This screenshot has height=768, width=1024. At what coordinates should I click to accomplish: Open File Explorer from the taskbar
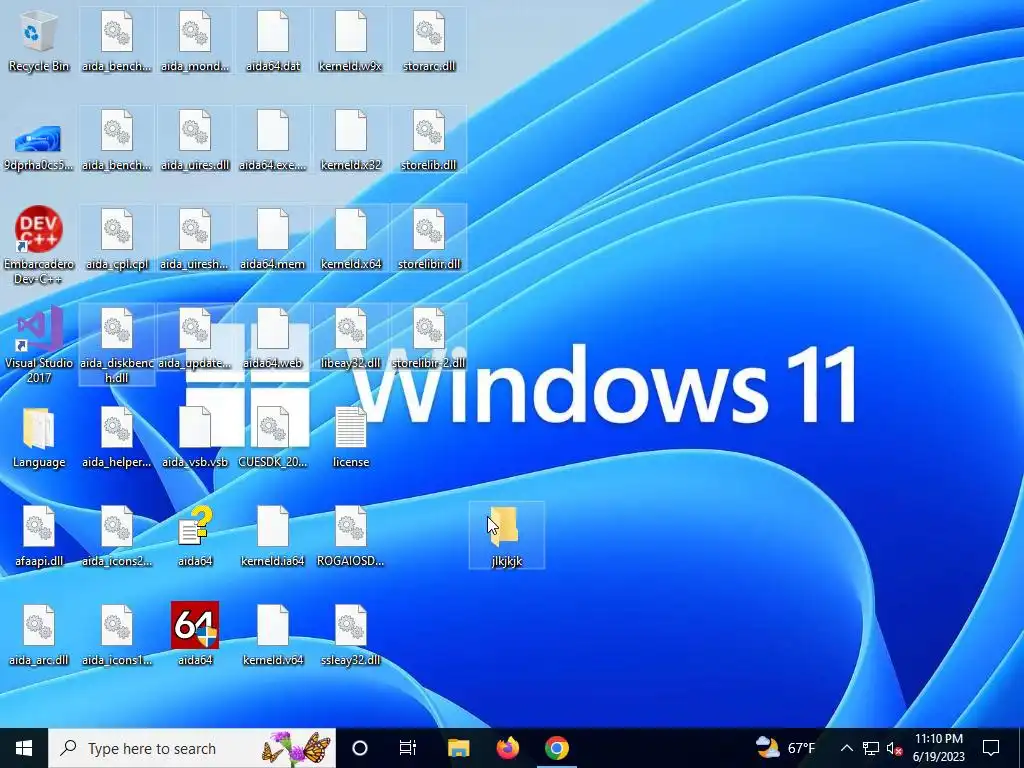[x=458, y=748]
